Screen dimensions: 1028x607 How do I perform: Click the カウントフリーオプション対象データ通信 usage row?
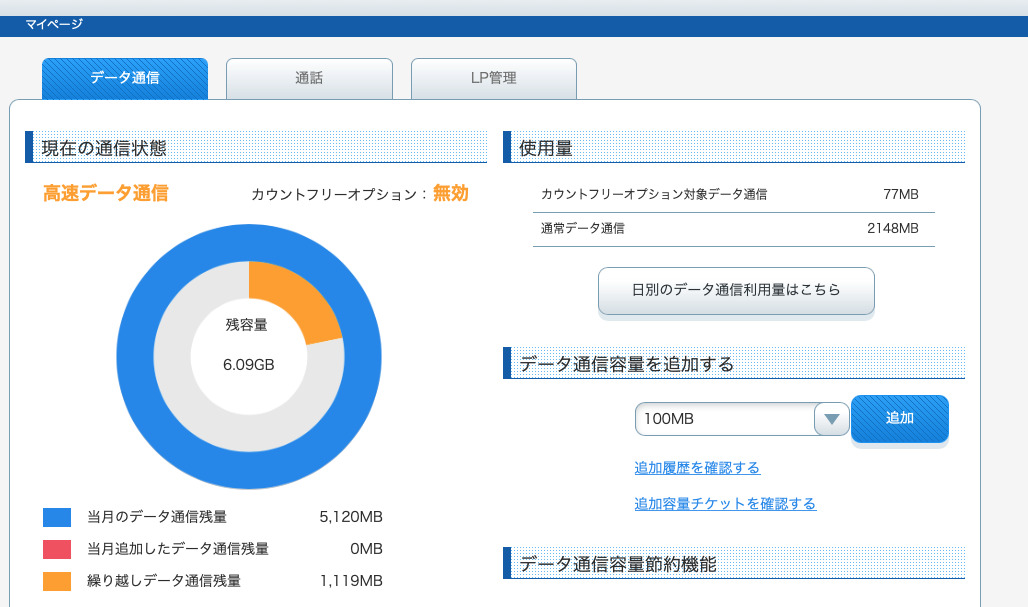(734, 195)
